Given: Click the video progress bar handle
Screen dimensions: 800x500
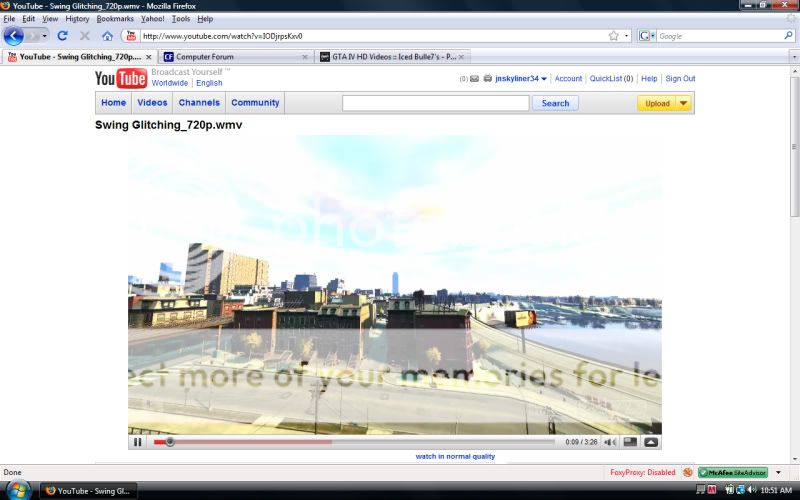Looking at the screenshot, I should 169,442.
